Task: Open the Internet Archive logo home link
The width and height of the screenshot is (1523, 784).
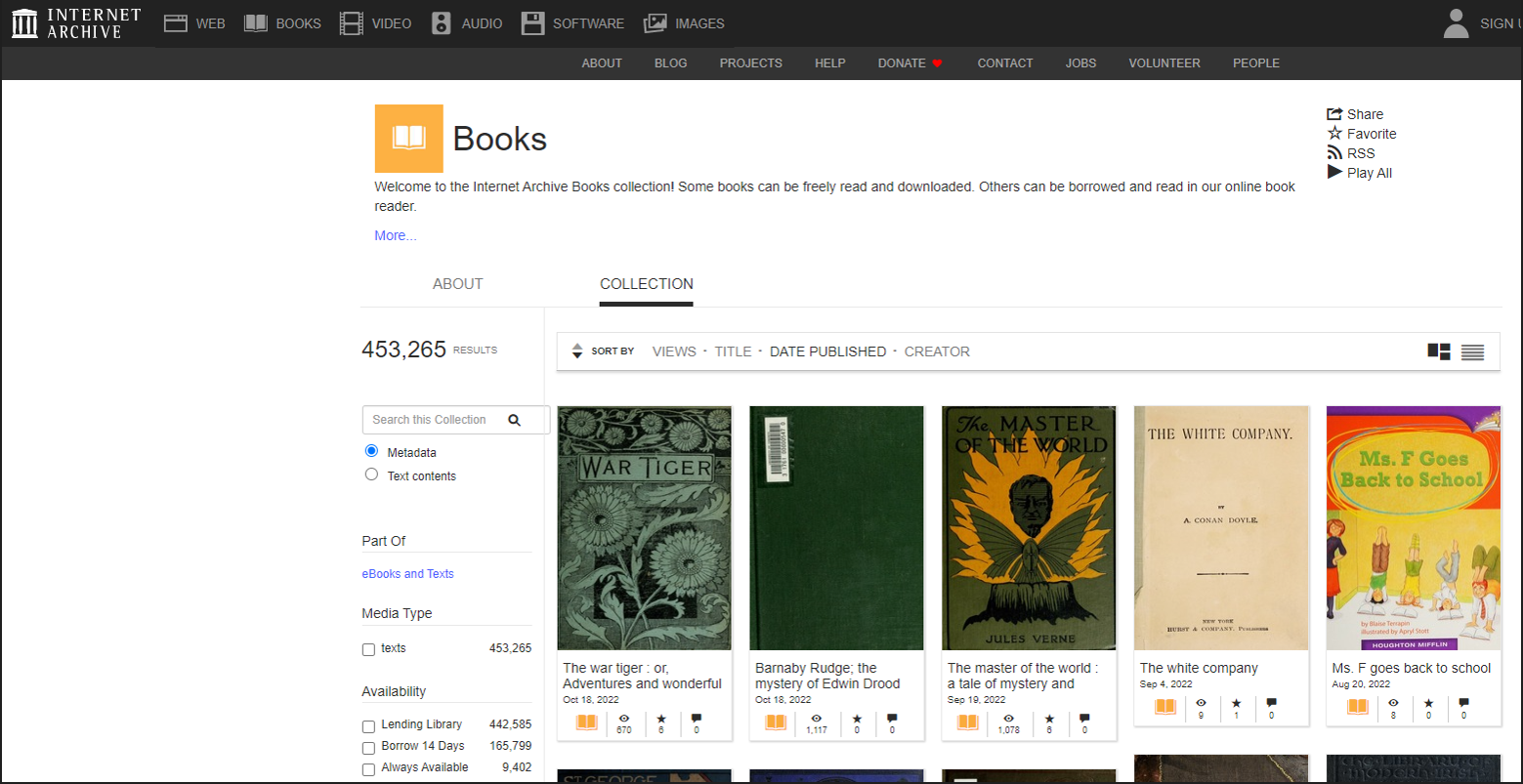Action: (76, 23)
